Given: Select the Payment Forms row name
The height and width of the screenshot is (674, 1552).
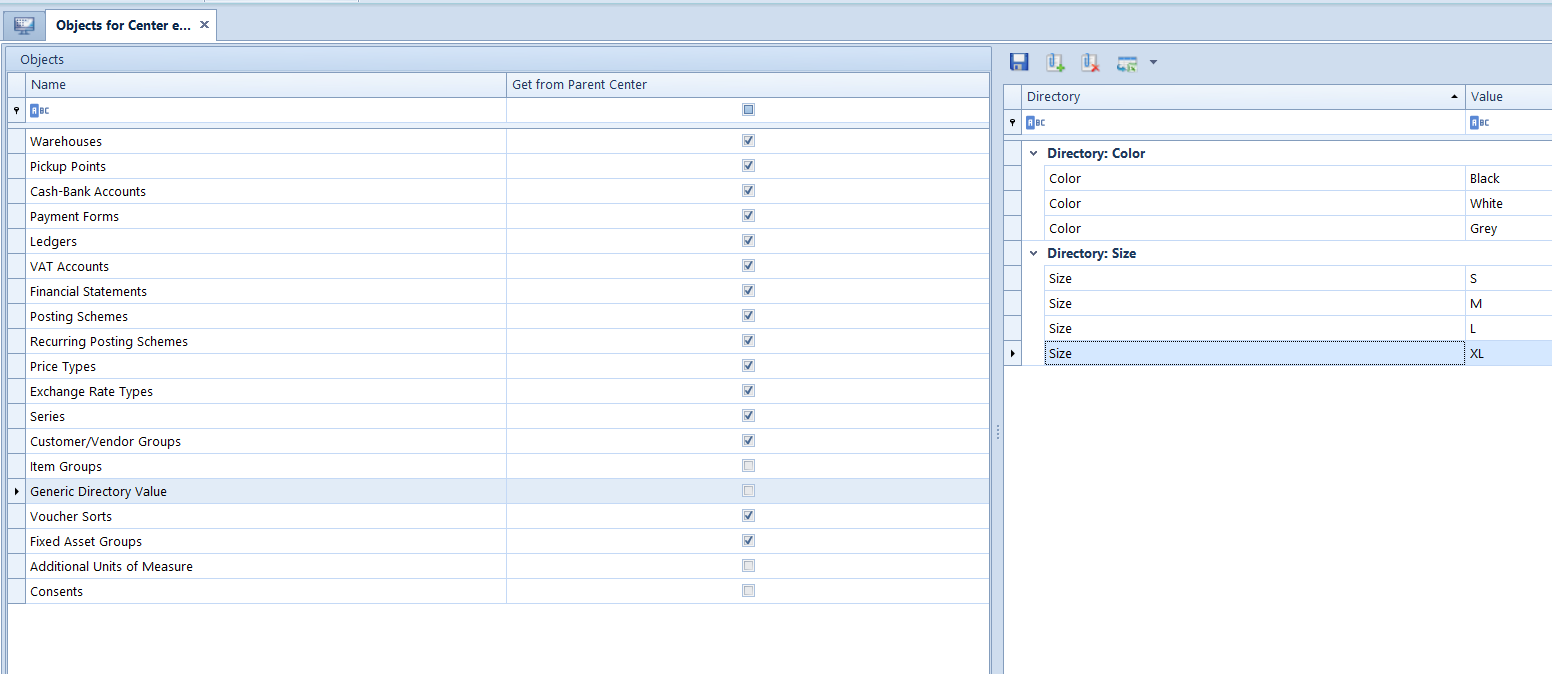Looking at the screenshot, I should [74, 217].
